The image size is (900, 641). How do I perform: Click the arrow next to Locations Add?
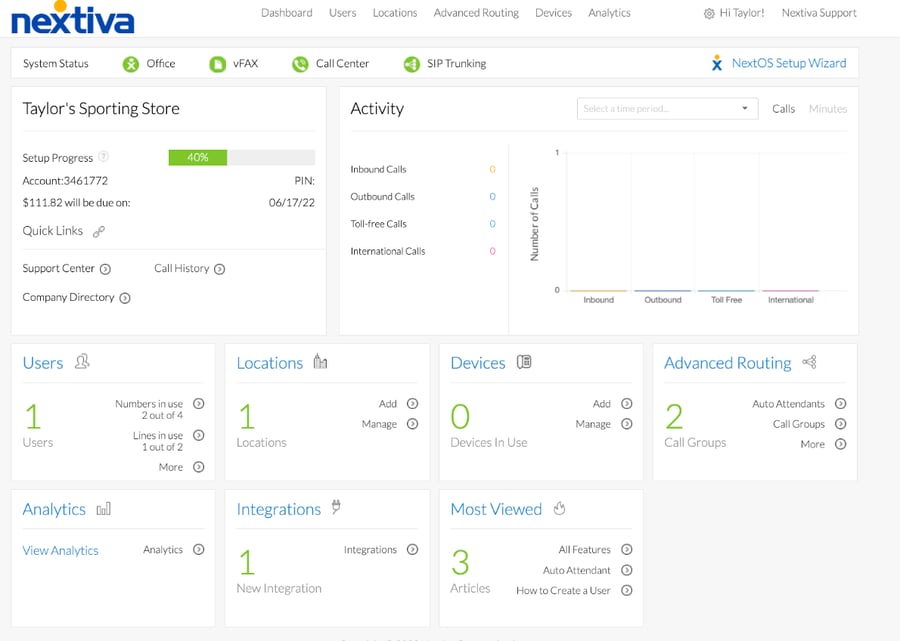tap(412, 403)
